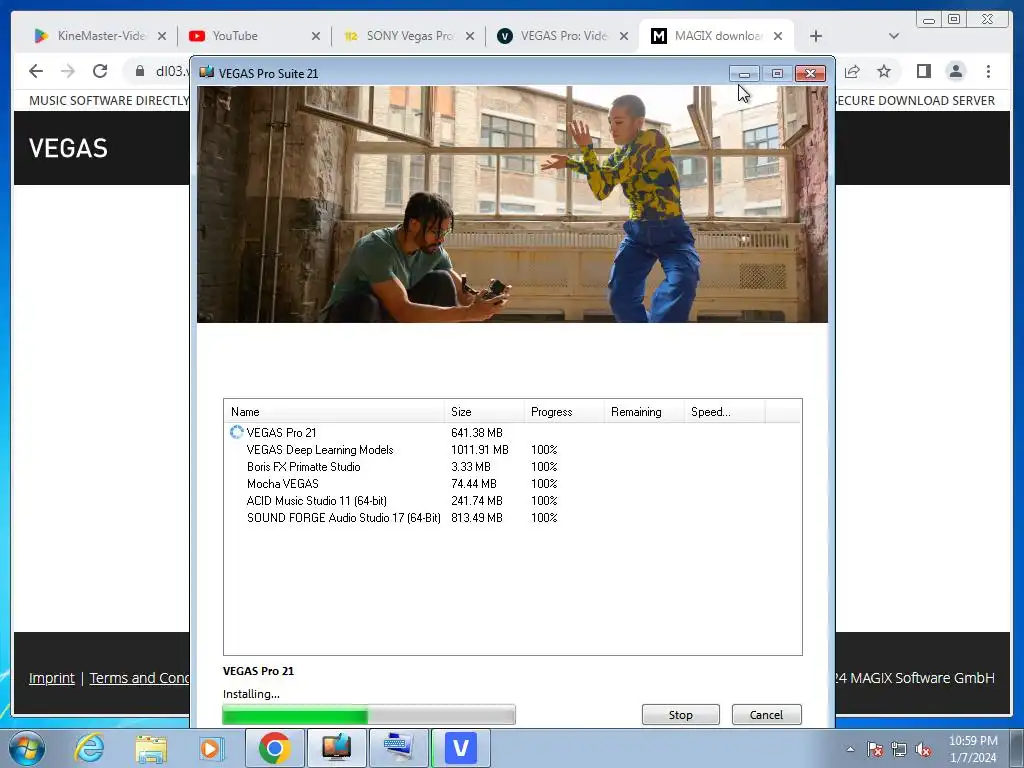1024x768 pixels.
Task: Maximize the VEGAS Pro Suite 21 window
Action: click(x=777, y=73)
